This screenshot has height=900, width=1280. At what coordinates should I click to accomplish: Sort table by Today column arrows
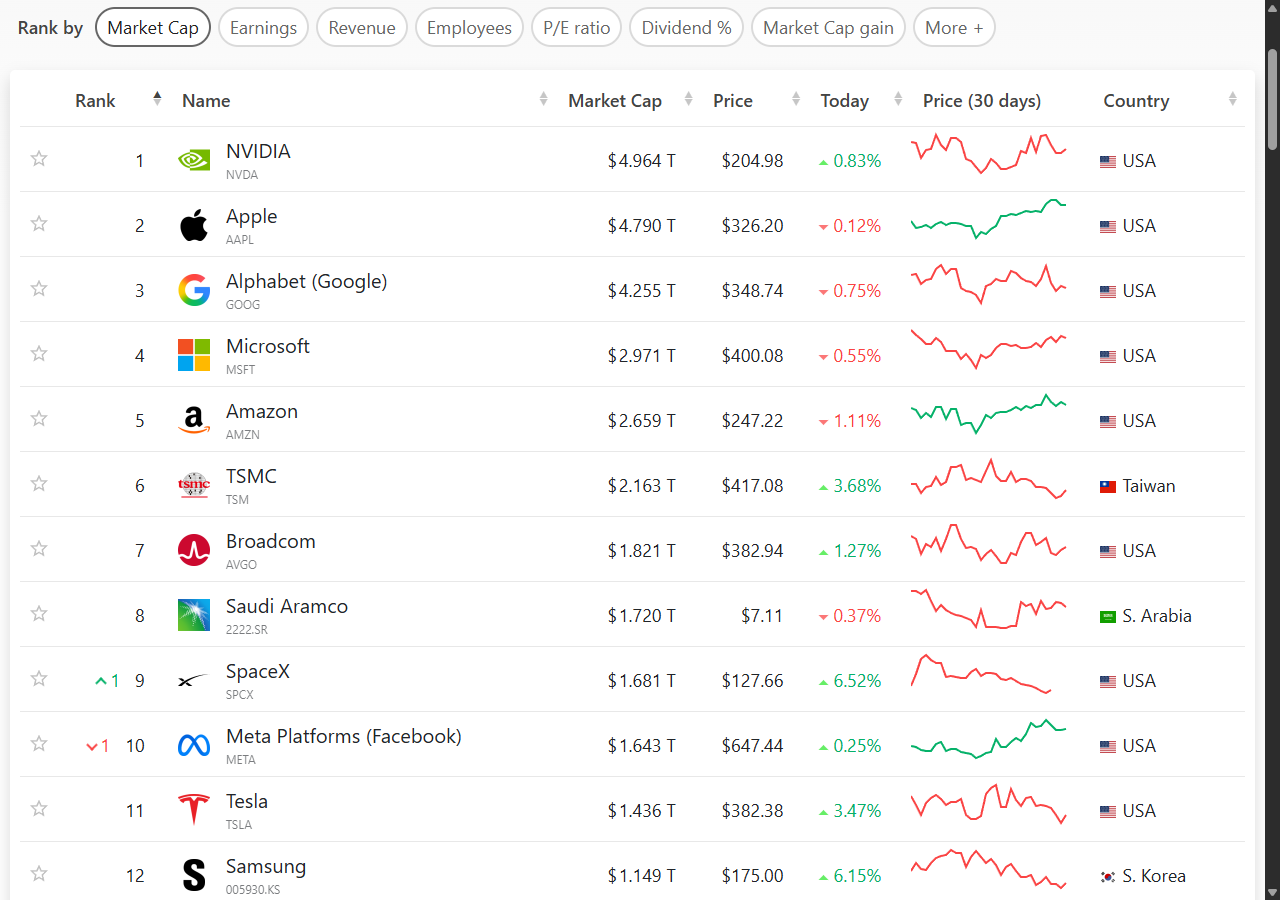point(898,99)
